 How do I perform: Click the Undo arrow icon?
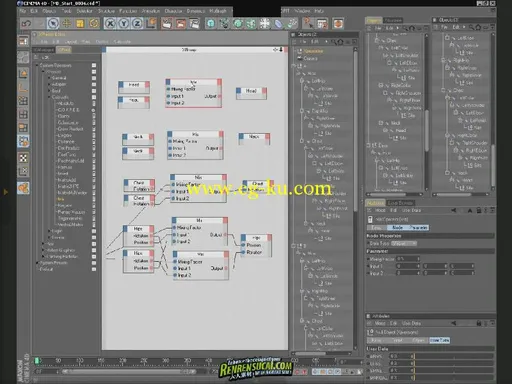click(26, 23)
